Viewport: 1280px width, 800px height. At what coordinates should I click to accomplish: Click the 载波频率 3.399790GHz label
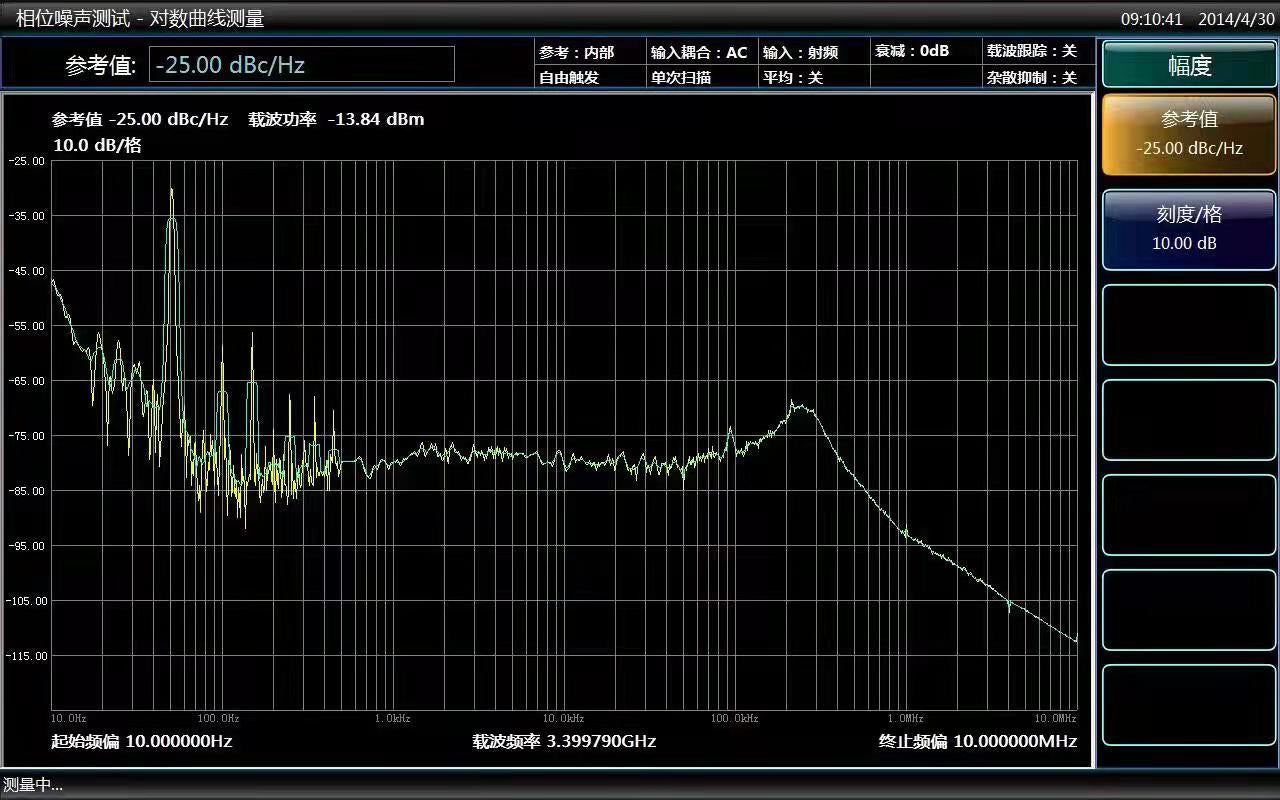coord(564,741)
